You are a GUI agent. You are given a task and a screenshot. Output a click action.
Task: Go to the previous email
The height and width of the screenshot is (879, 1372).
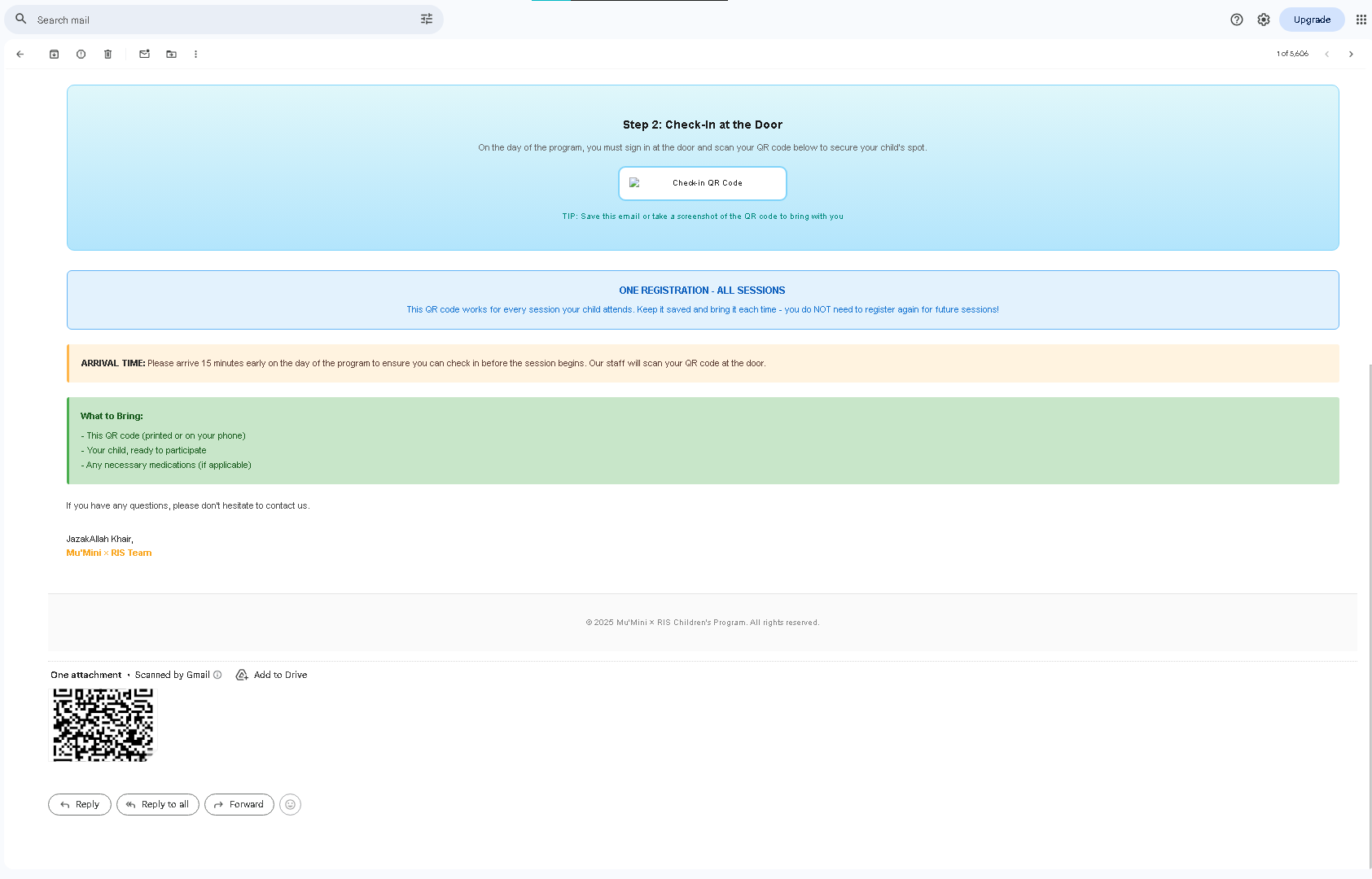click(x=1327, y=54)
